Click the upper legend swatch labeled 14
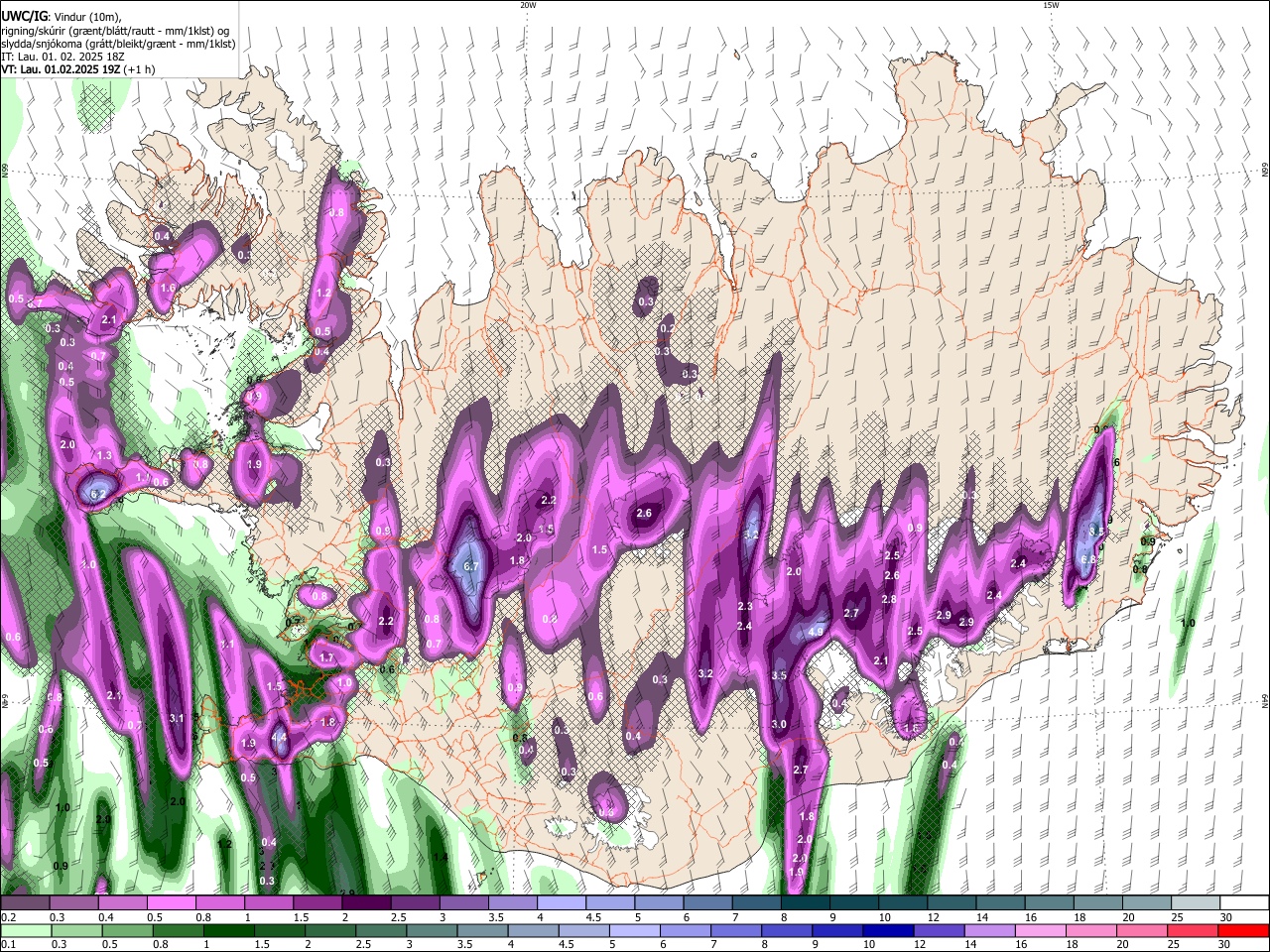The image size is (1270, 952). coord(1000,902)
